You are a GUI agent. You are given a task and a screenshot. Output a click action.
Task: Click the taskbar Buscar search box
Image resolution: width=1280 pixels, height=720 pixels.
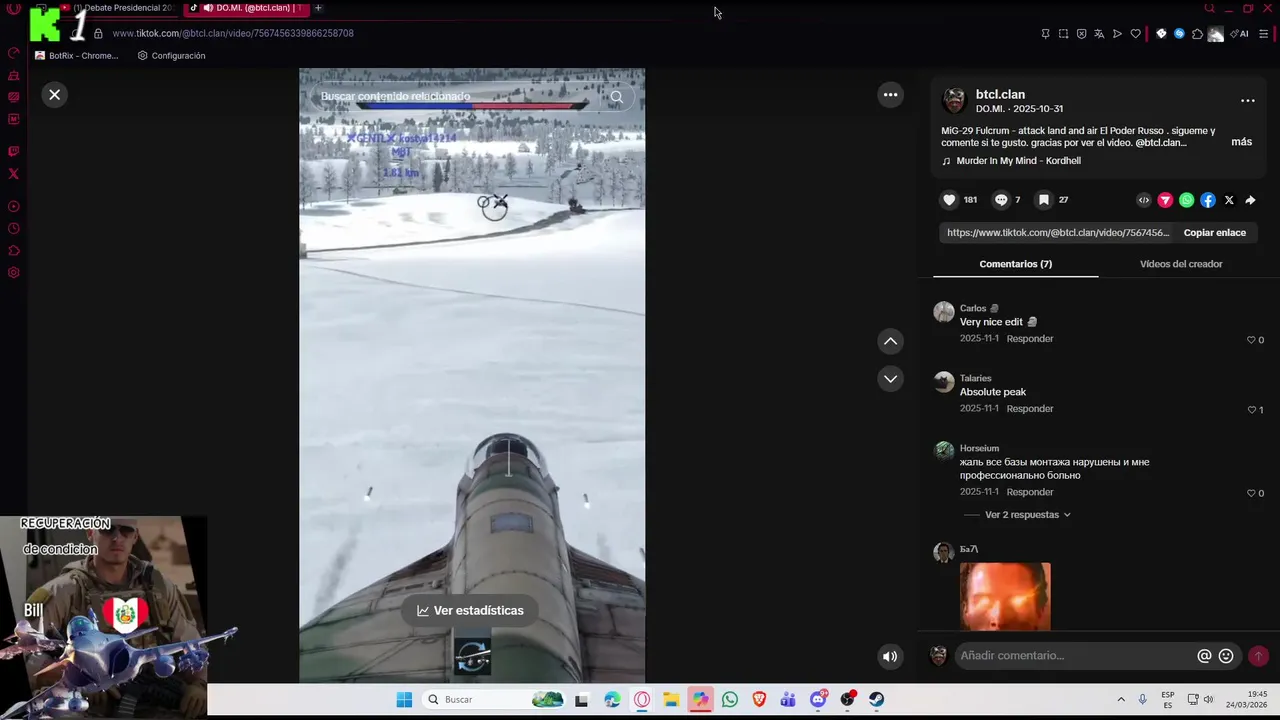pos(494,700)
